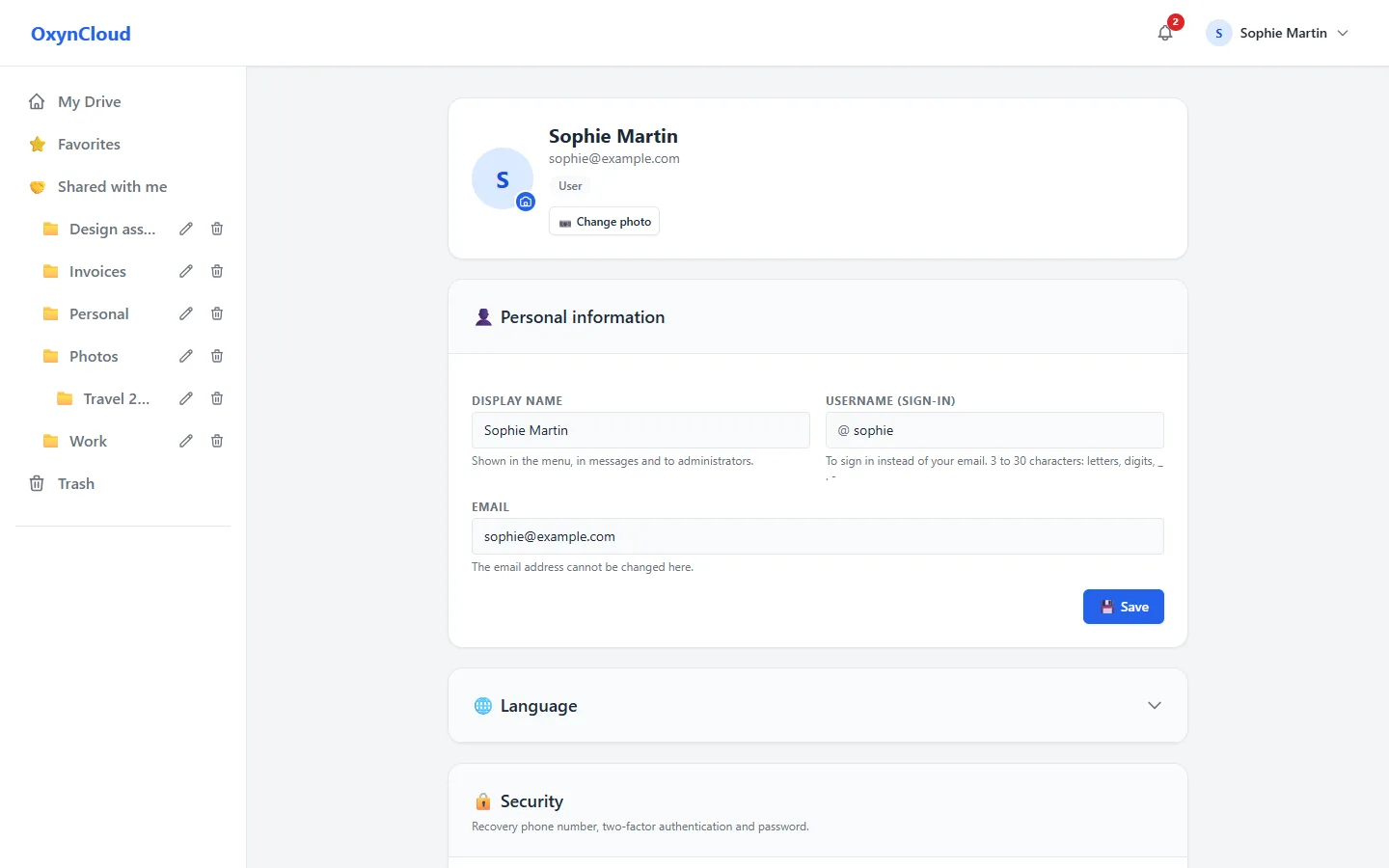1389x868 pixels.
Task: Click the Email field
Action: 818,536
